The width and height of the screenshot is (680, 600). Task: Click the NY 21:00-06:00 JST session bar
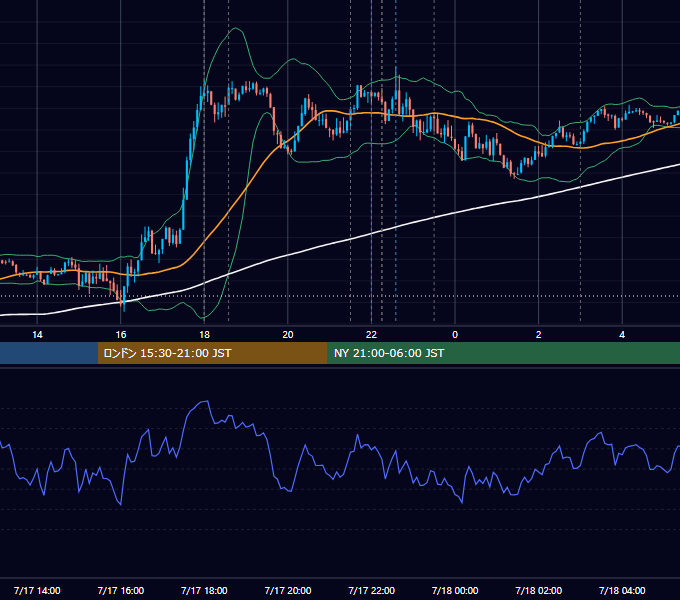(503, 353)
